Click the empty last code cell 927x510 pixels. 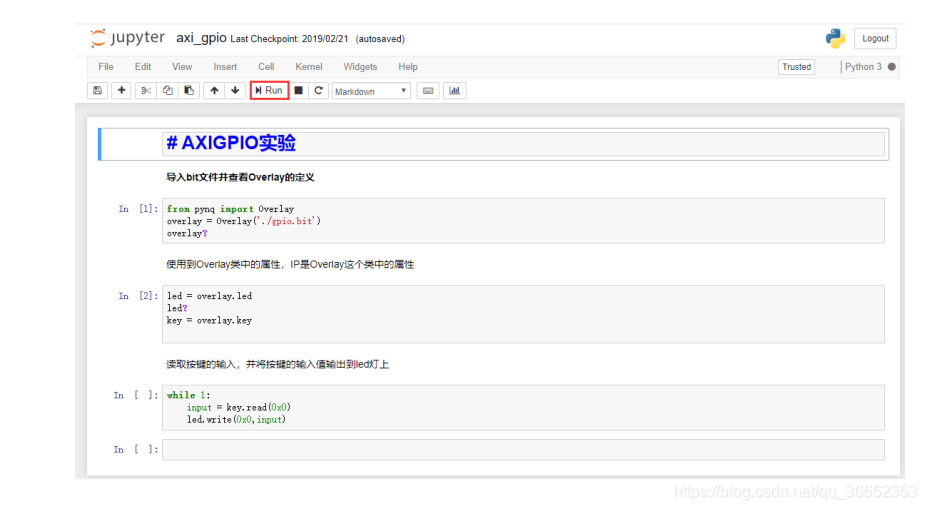point(523,449)
